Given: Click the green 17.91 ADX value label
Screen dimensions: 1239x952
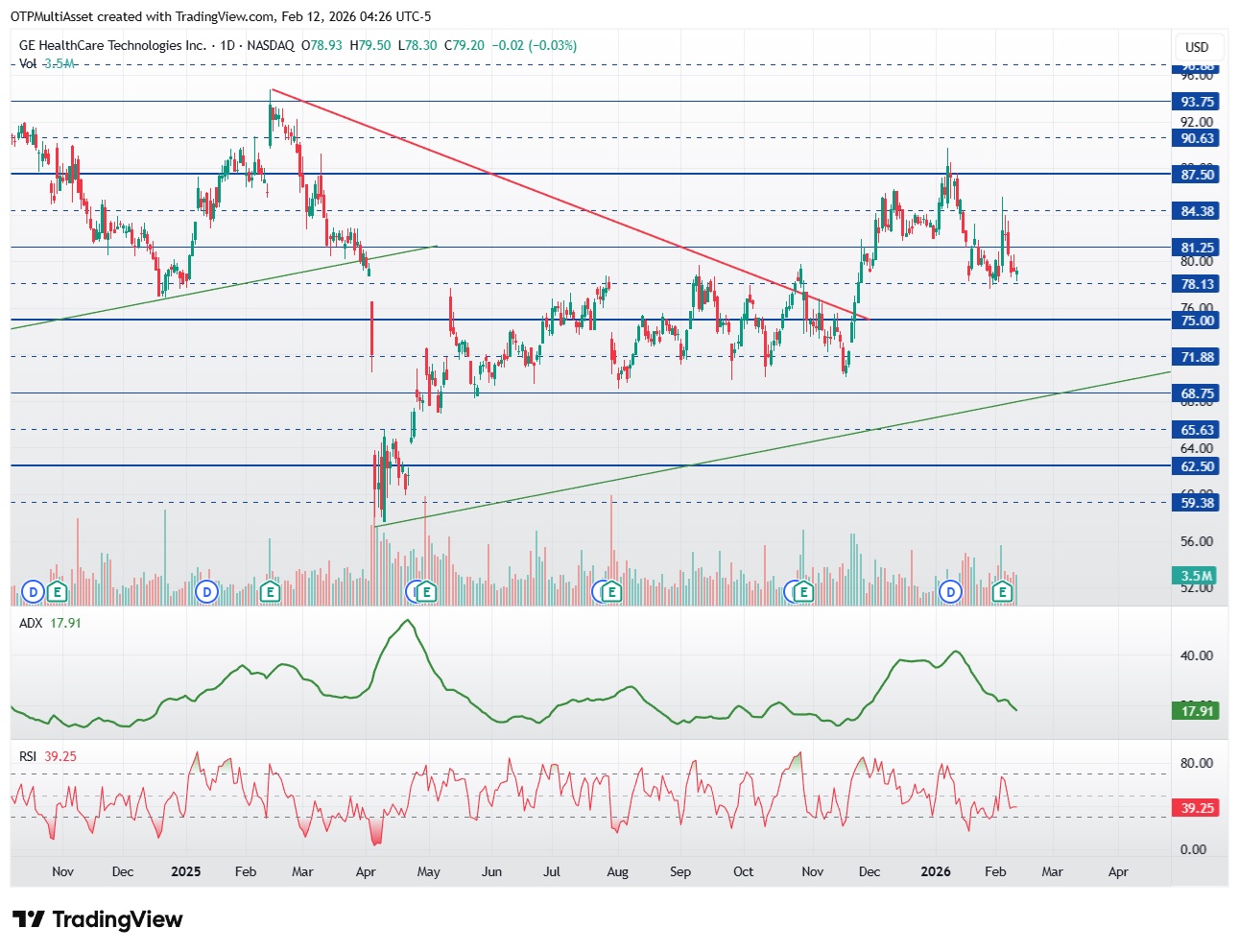Looking at the screenshot, I should click(1196, 711).
